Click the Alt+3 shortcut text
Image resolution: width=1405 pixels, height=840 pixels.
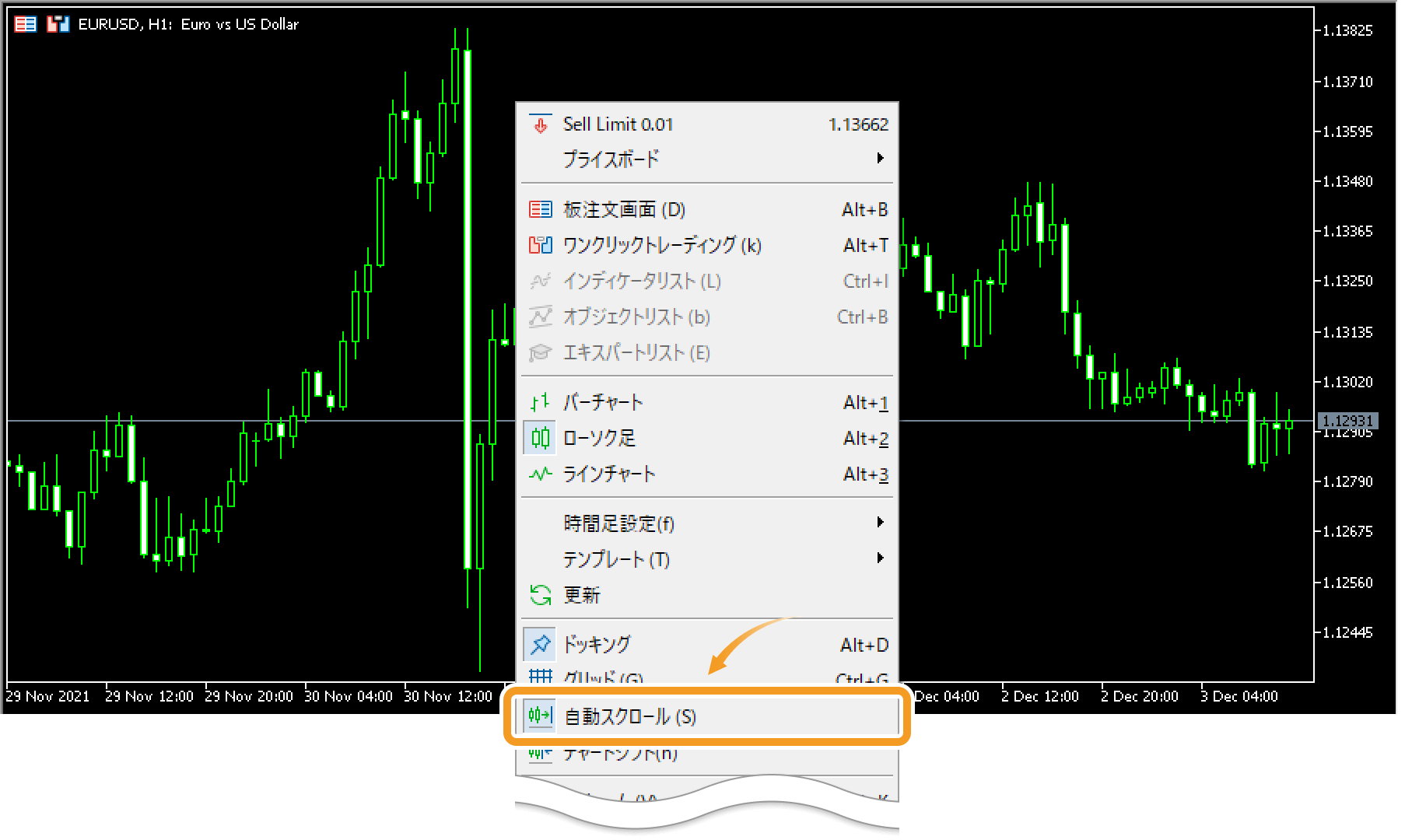(x=866, y=474)
